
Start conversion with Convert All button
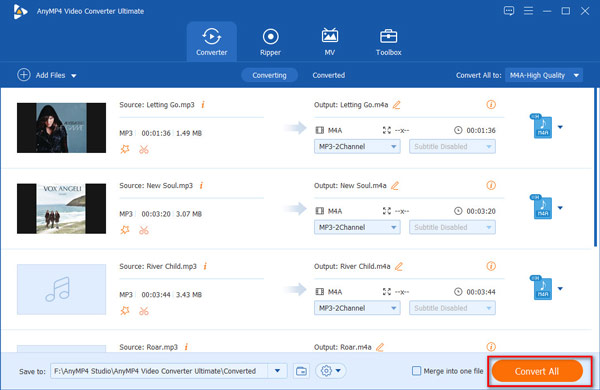(537, 371)
